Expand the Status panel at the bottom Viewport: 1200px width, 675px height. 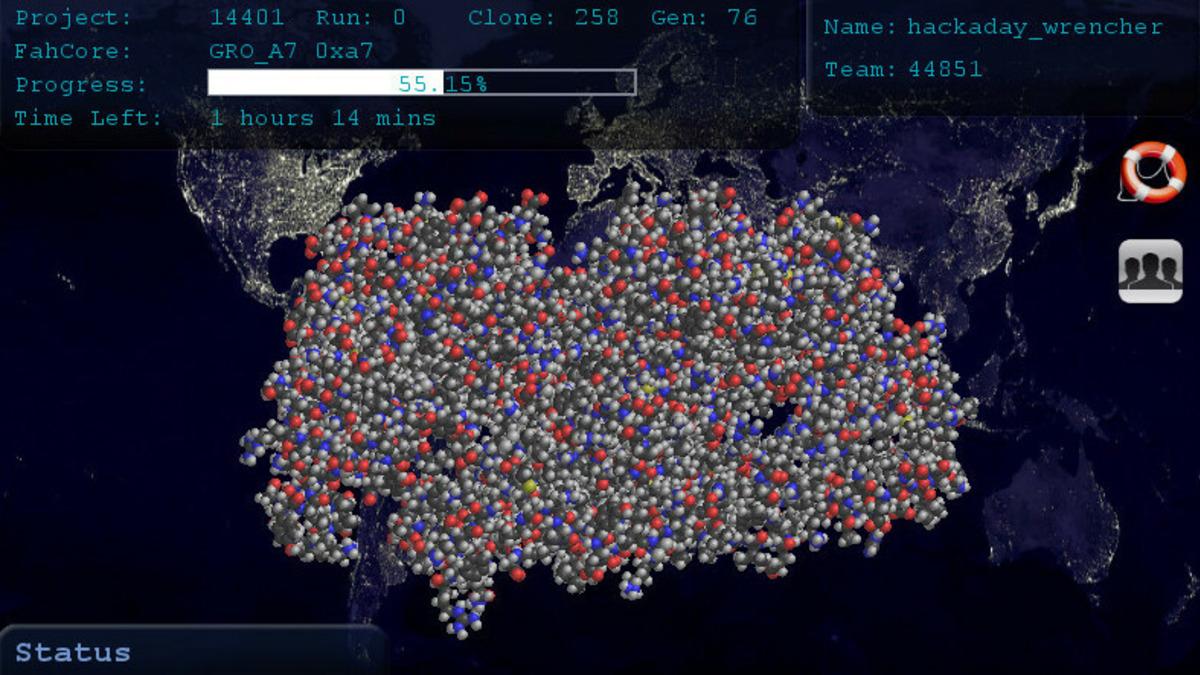coord(73,653)
